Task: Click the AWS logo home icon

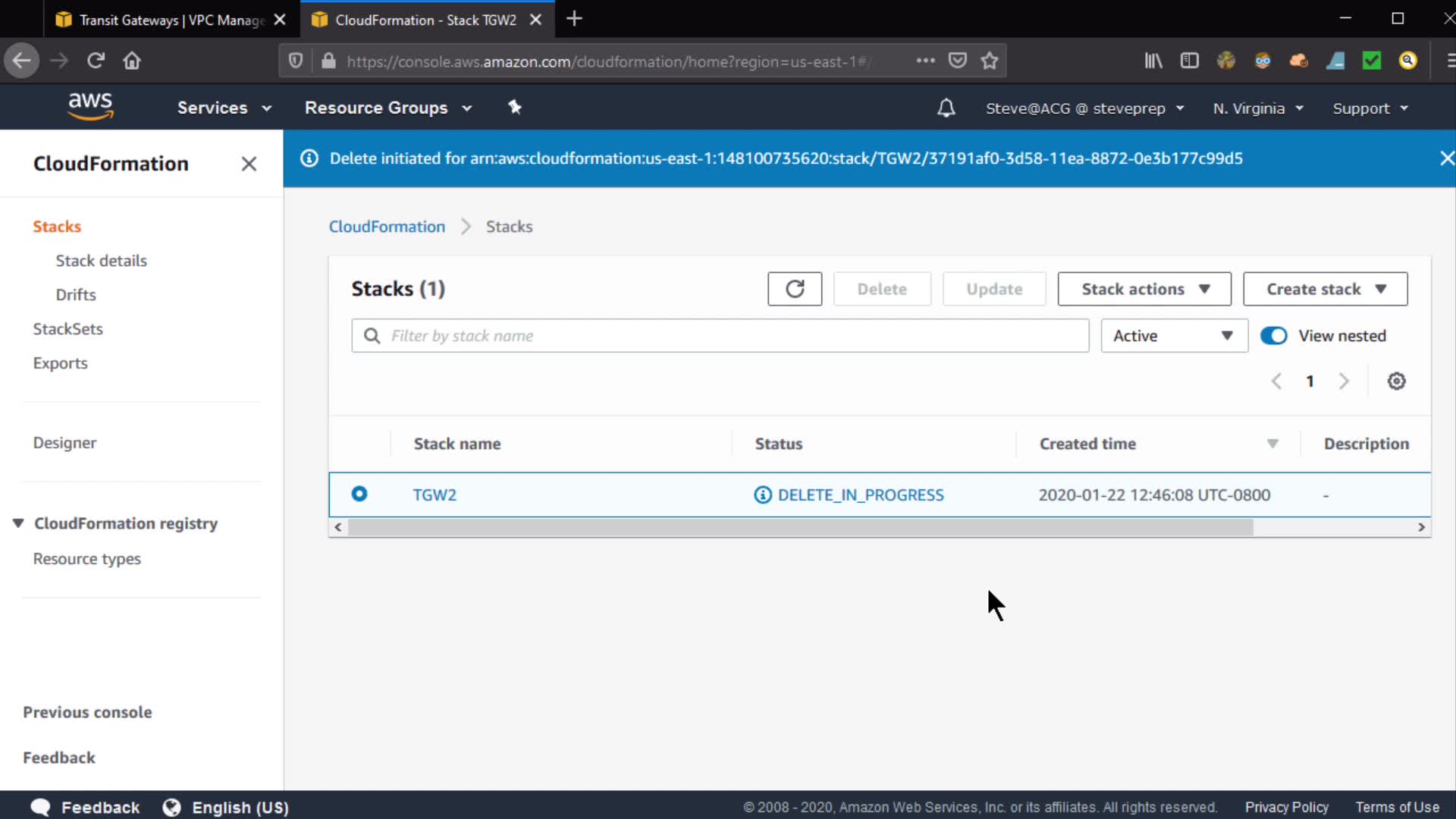Action: [90, 106]
